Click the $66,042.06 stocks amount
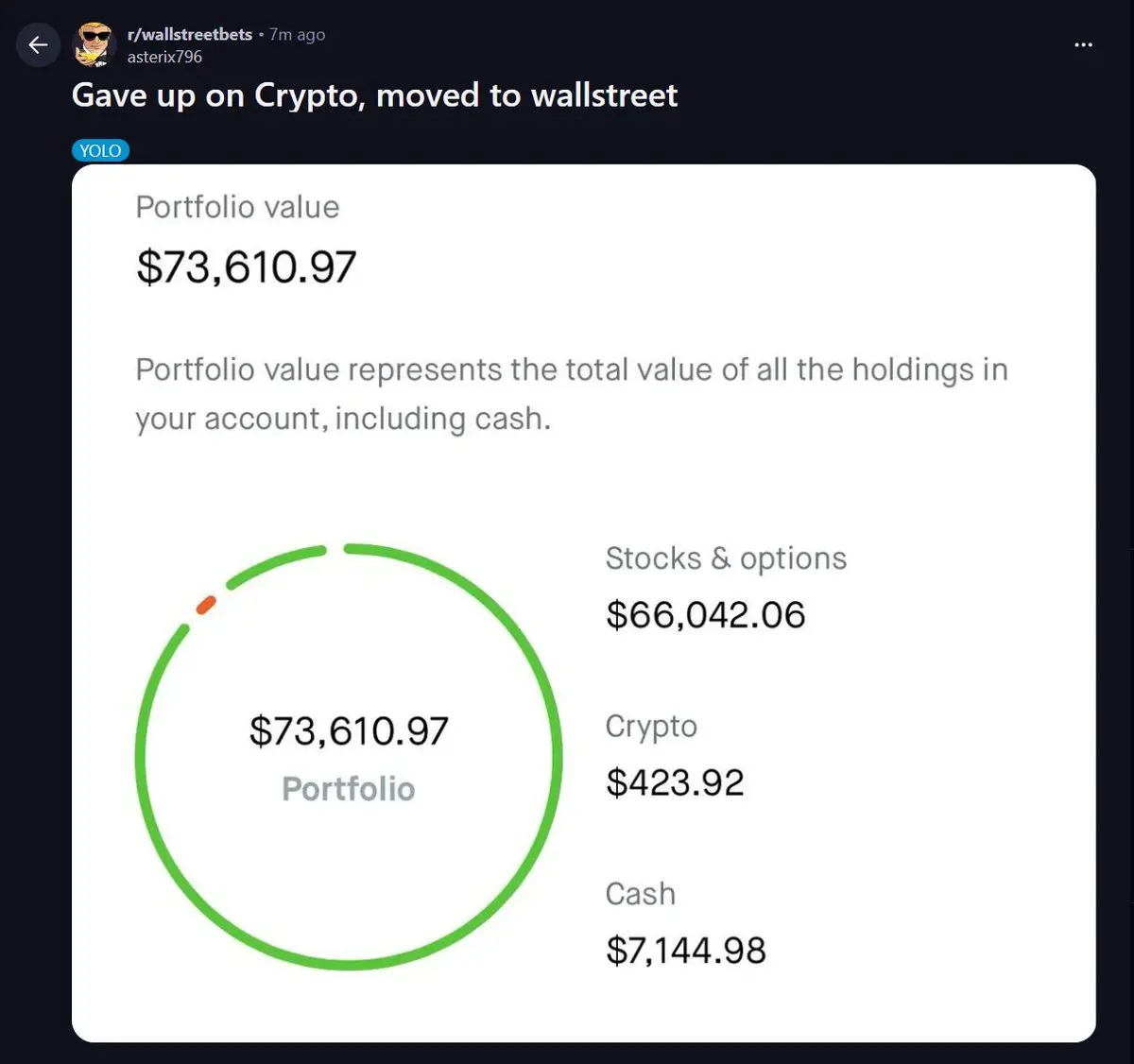The height and width of the screenshot is (1064, 1134). click(x=705, y=615)
